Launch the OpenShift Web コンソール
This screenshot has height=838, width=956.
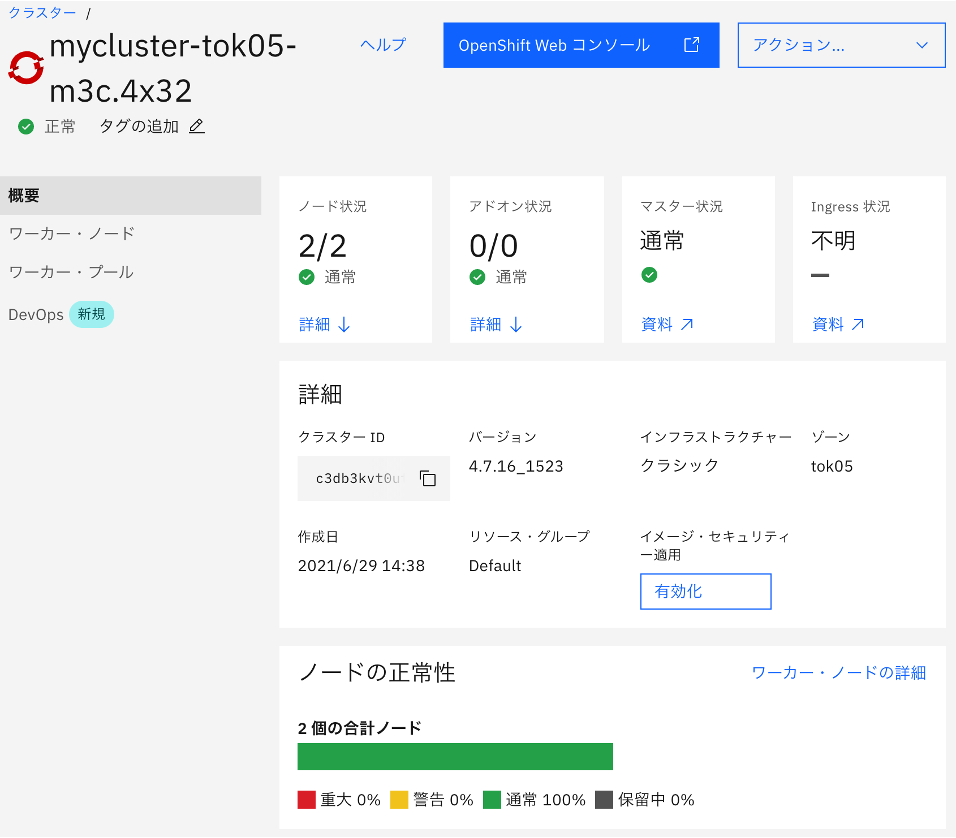click(581, 45)
